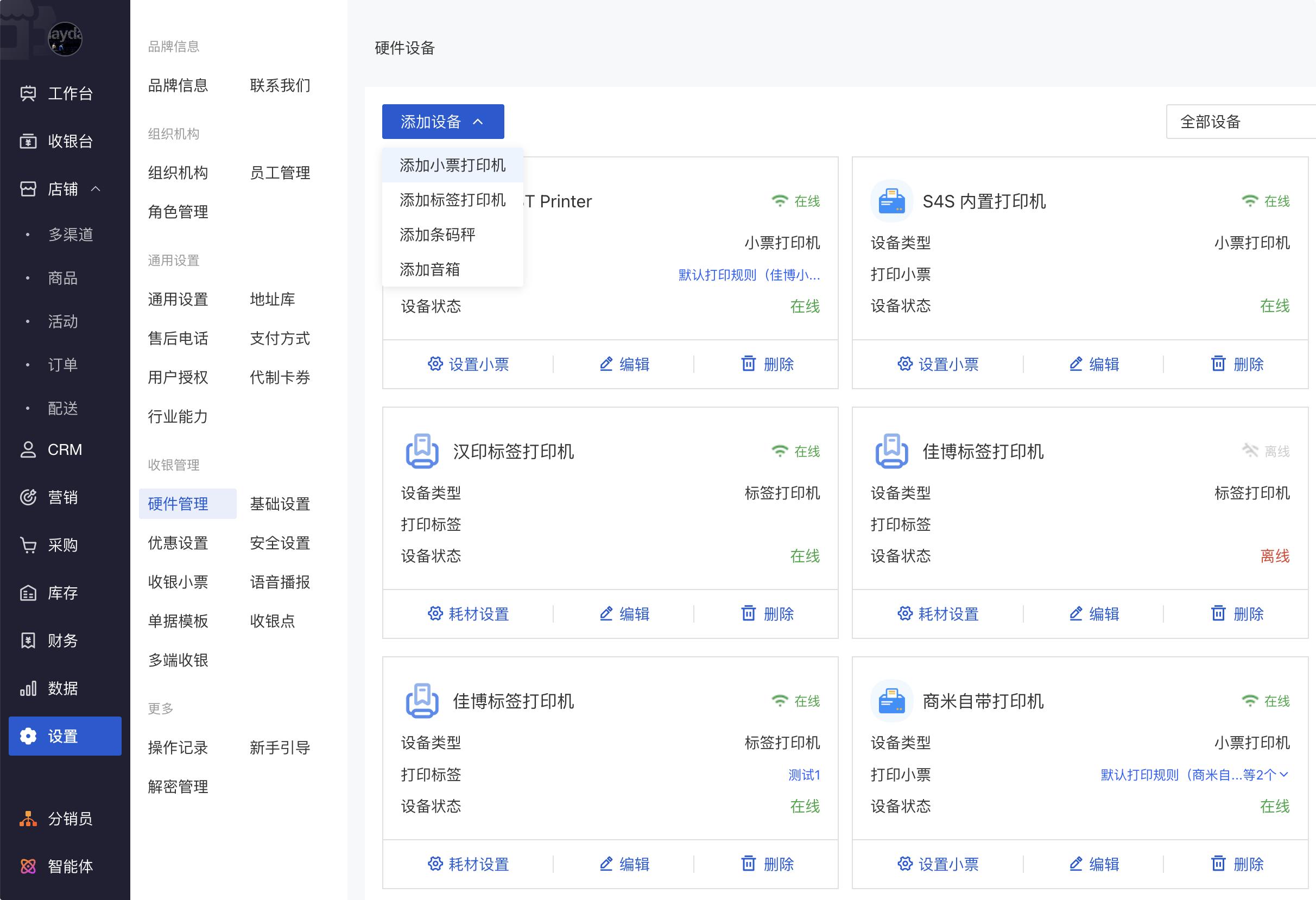Open 测试1 label template link
Image resolution: width=1316 pixels, height=900 pixels.
point(803,775)
